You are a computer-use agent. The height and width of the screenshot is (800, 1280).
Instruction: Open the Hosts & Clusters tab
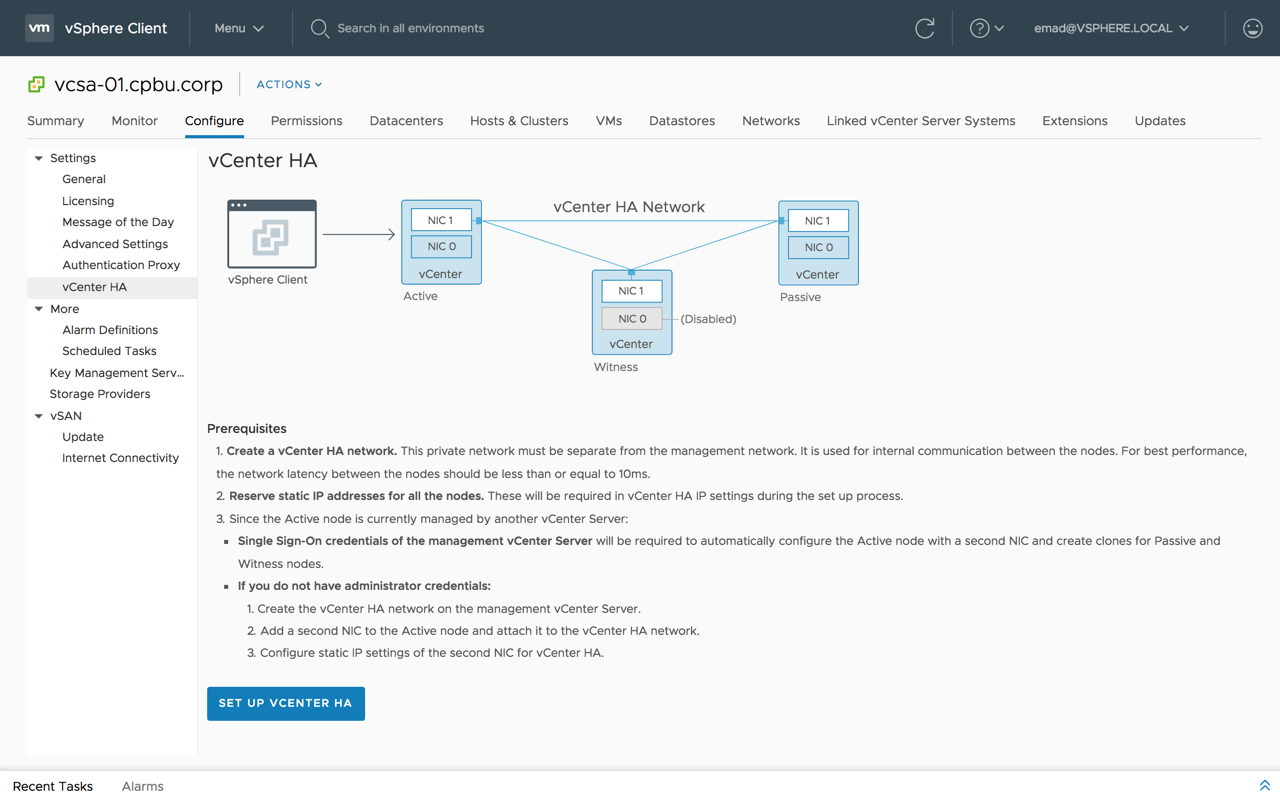pyautogui.click(x=519, y=121)
